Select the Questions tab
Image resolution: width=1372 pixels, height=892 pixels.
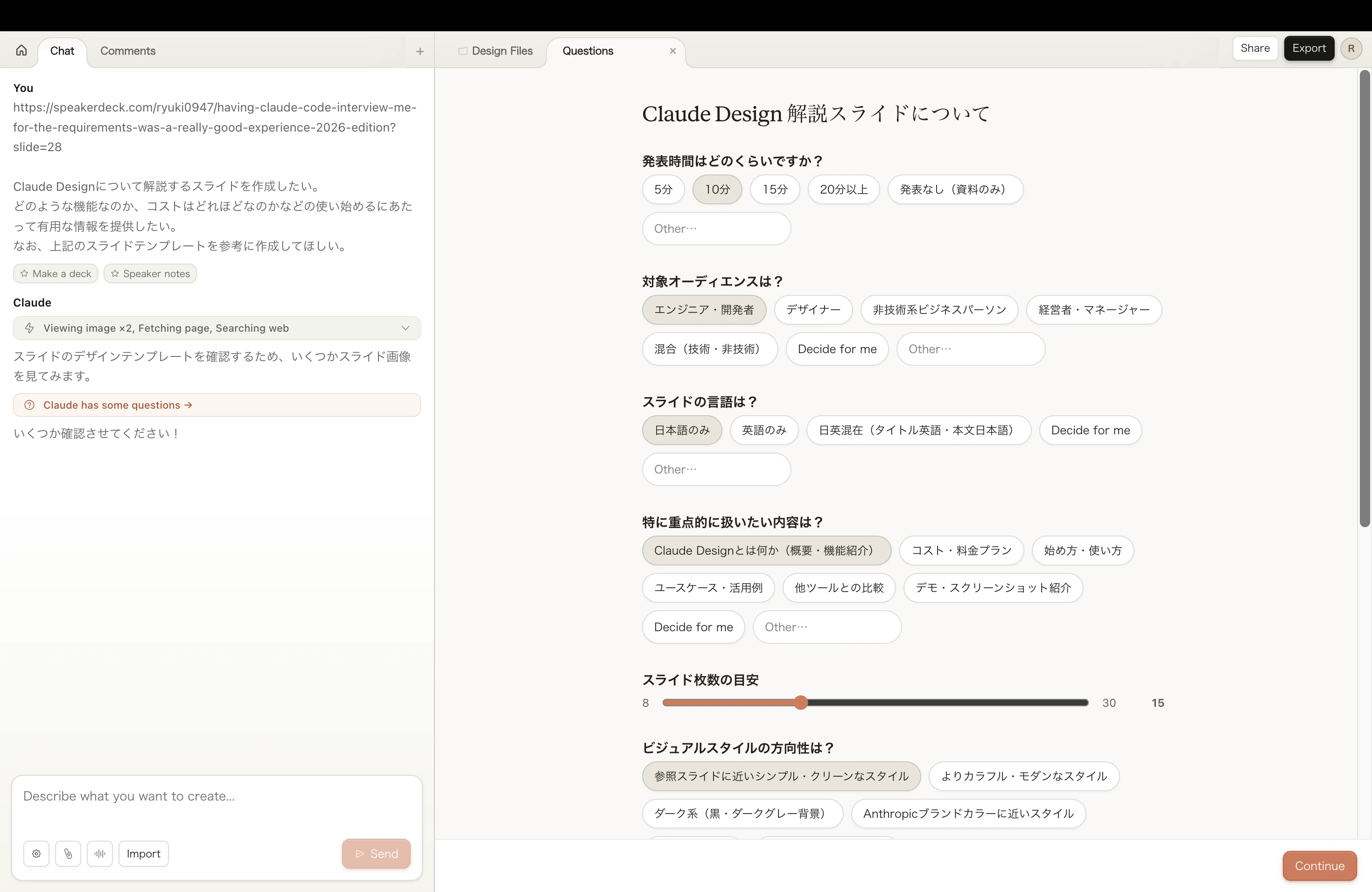point(588,51)
